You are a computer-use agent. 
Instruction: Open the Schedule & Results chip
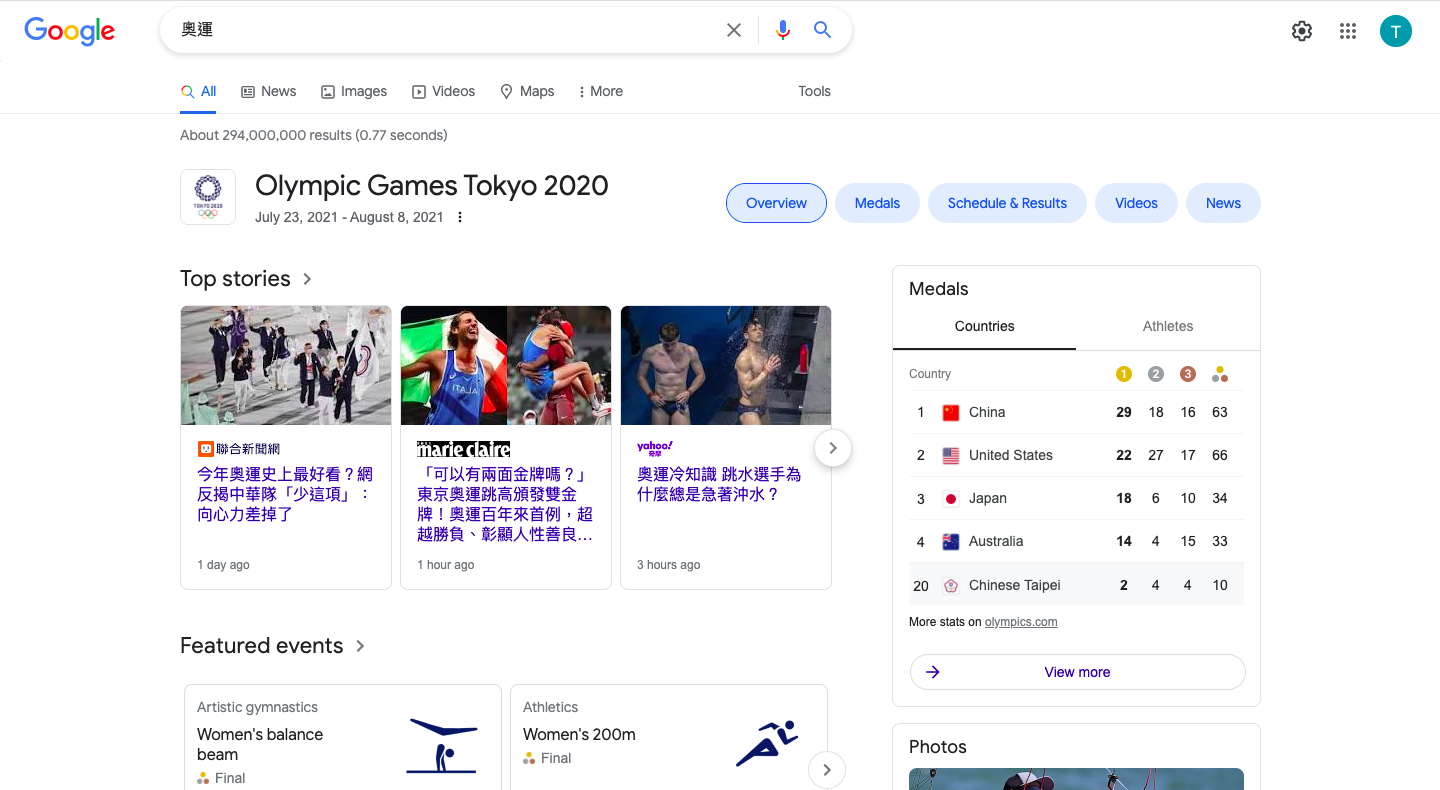[x=1007, y=203]
